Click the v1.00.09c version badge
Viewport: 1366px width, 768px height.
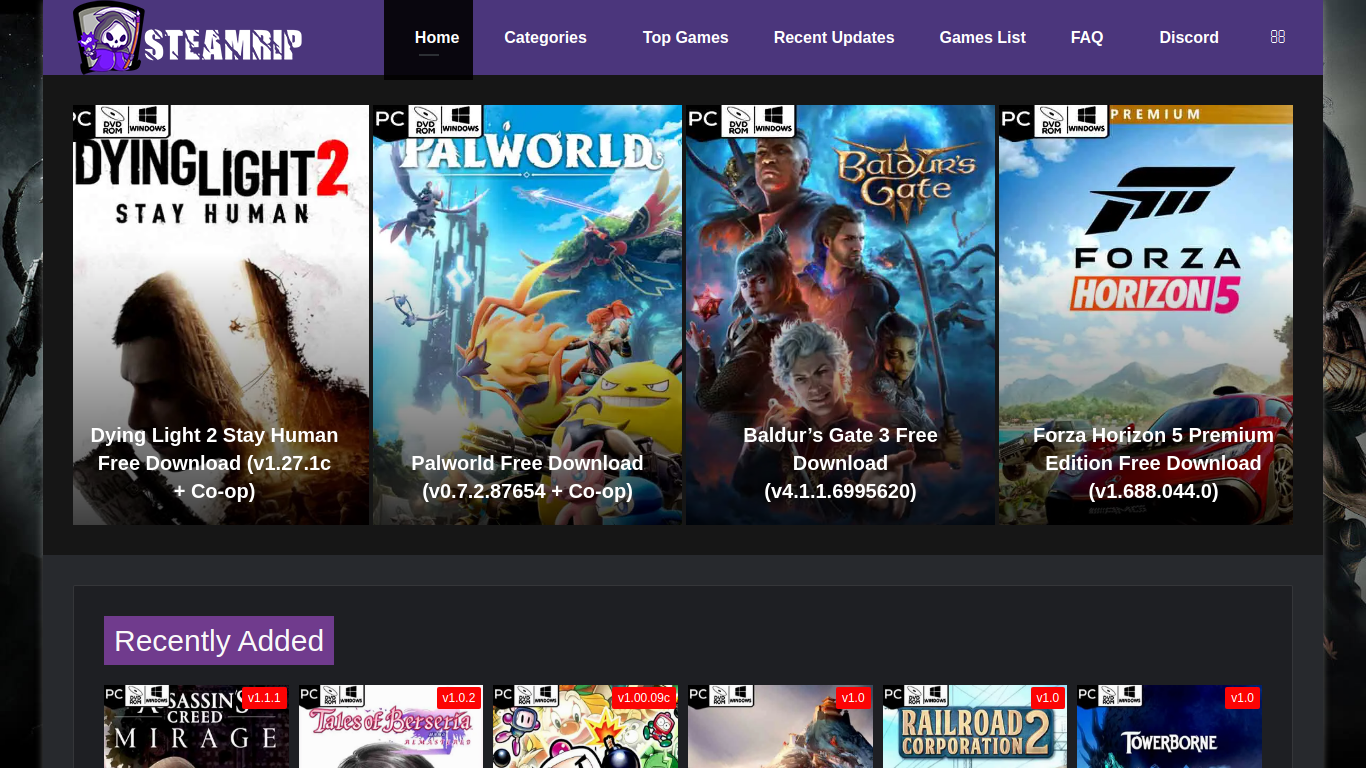[x=644, y=698]
